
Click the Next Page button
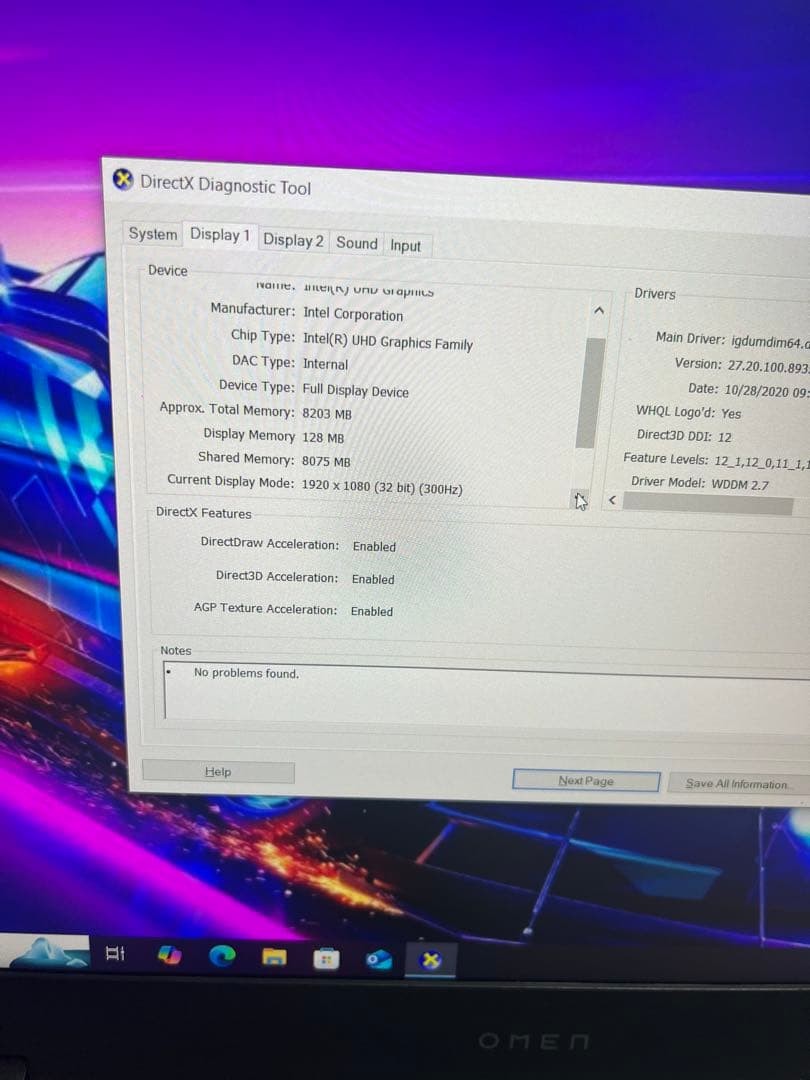[x=585, y=781]
